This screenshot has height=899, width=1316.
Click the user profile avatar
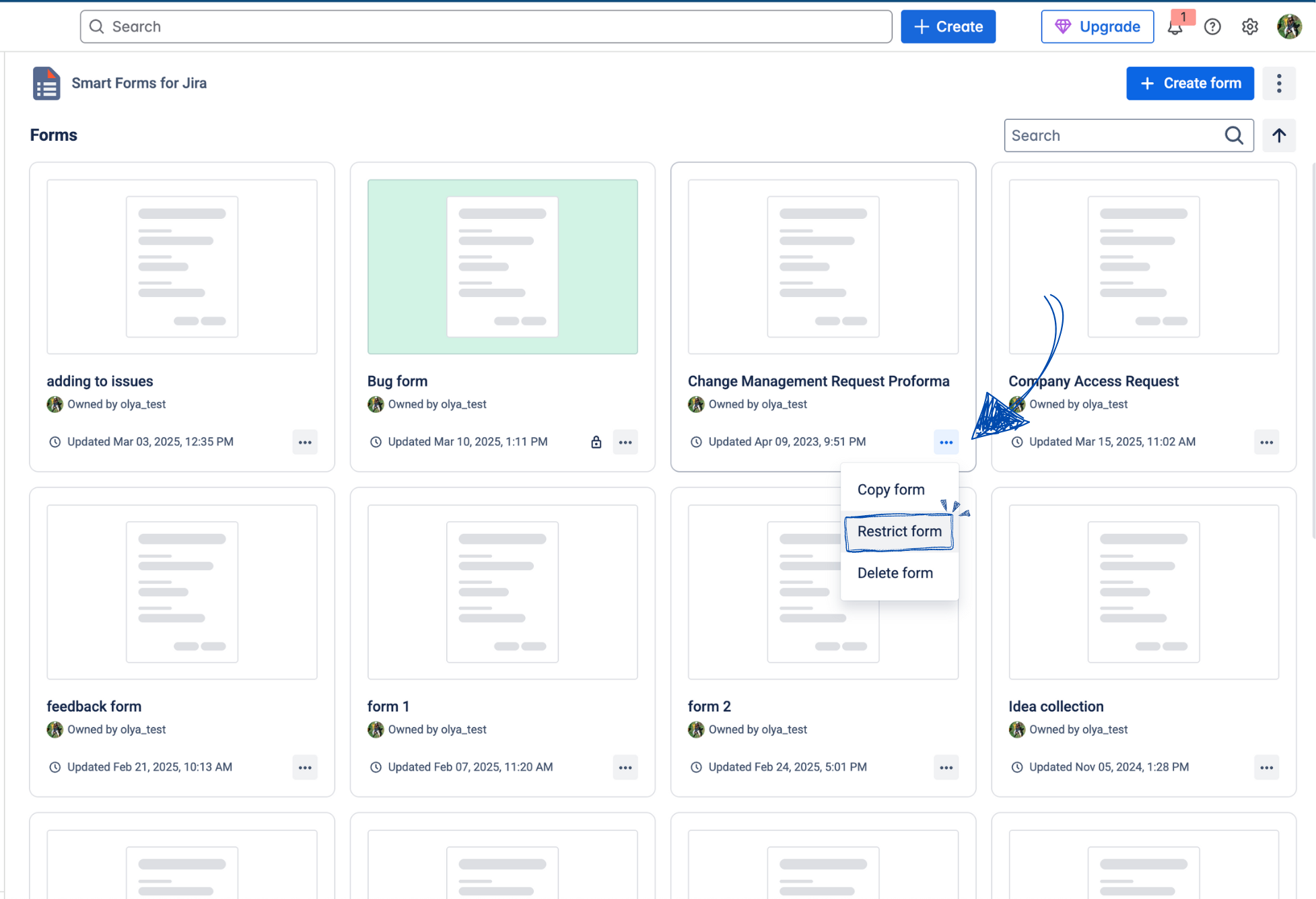pyautogui.click(x=1289, y=27)
